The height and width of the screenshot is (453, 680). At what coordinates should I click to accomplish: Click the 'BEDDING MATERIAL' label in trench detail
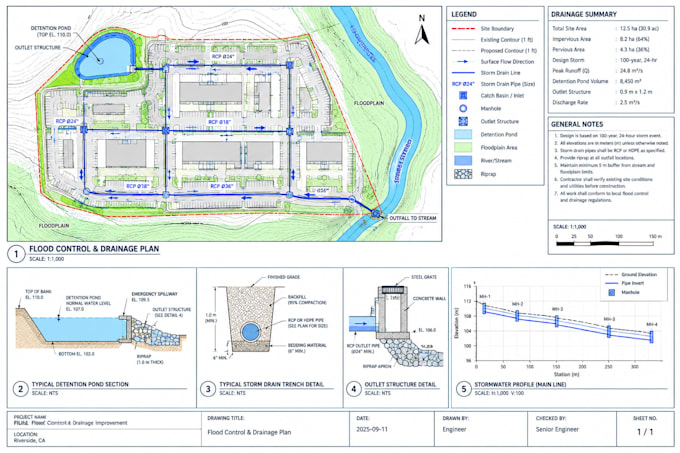coord(307,345)
